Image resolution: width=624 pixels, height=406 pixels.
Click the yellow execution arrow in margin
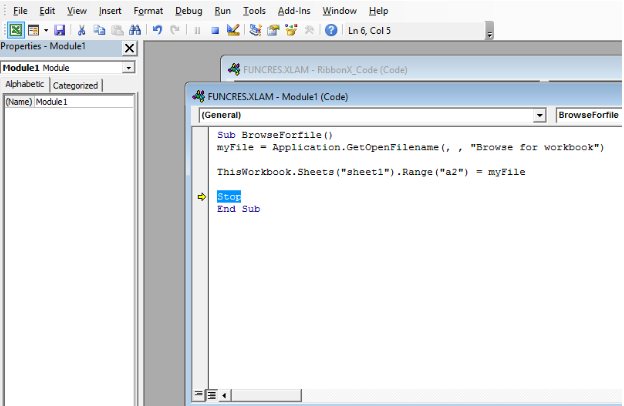tap(202, 197)
